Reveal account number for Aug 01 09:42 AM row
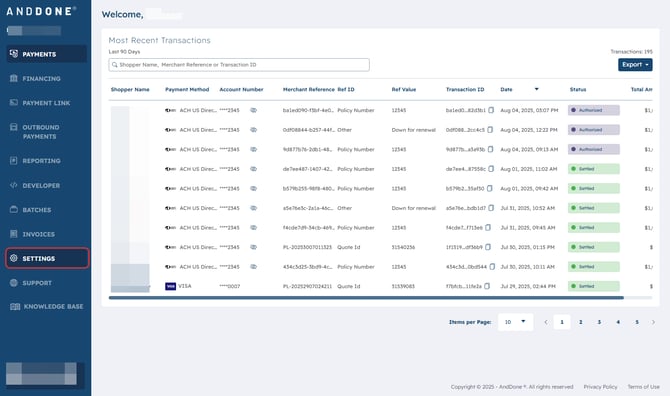Viewport: 670px width, 396px height. tap(253, 188)
